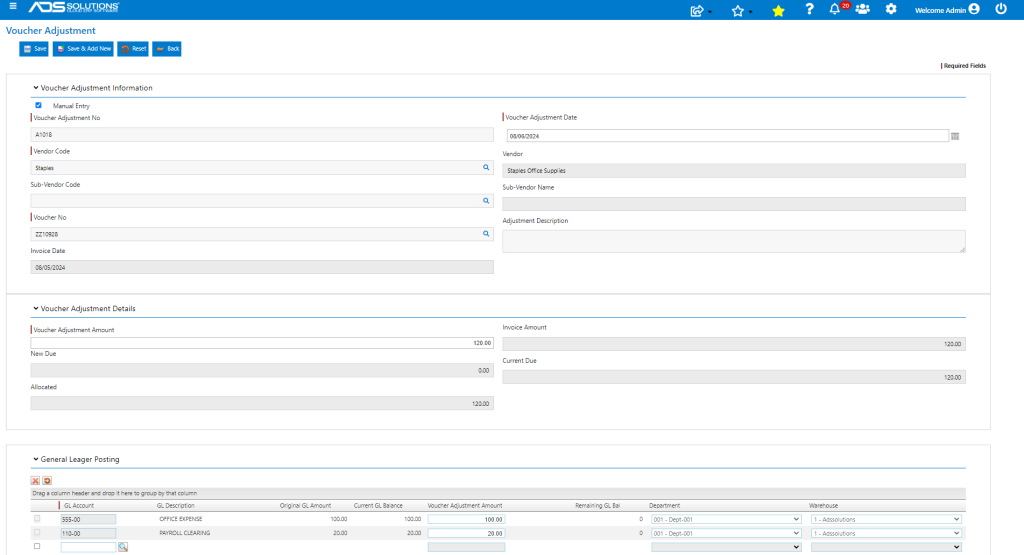Image resolution: width=1024 pixels, height=555 pixels.
Task: Tick the checkbox for GL row 555-00
Action: coord(37,519)
